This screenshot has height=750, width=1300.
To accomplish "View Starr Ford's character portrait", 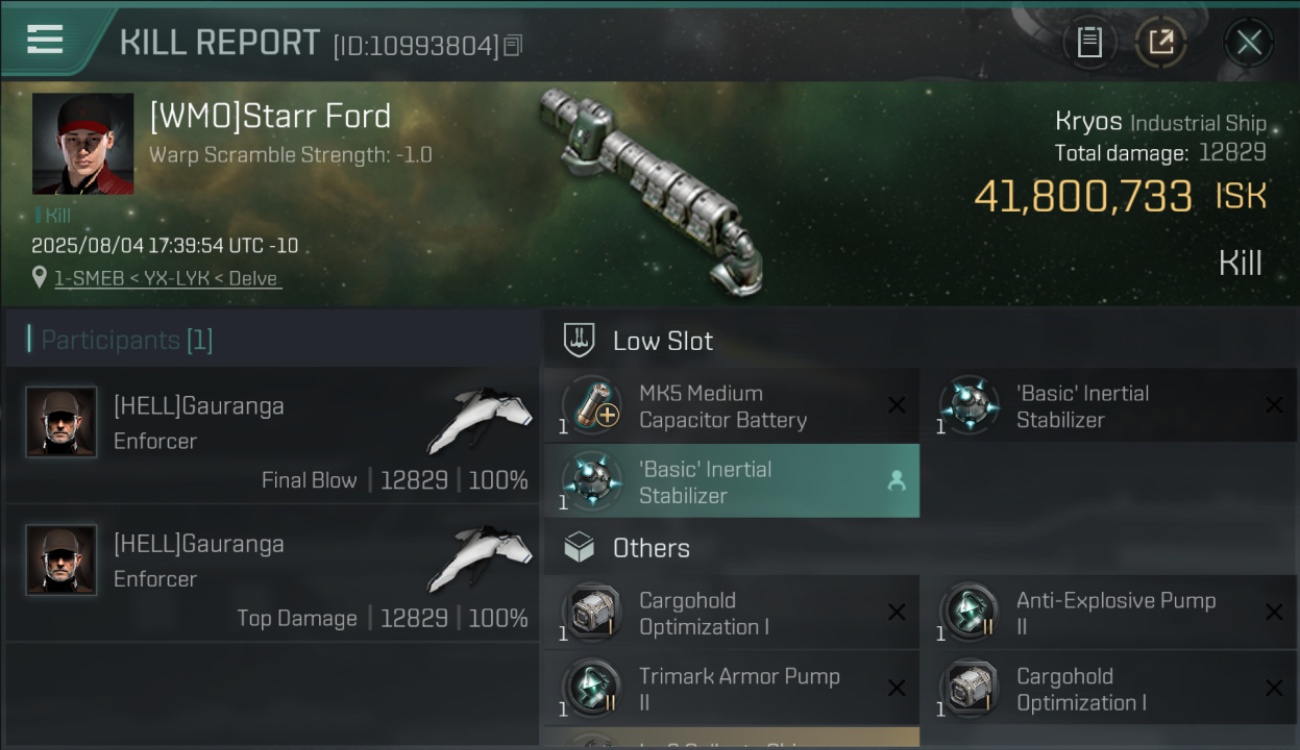I will 83,144.
